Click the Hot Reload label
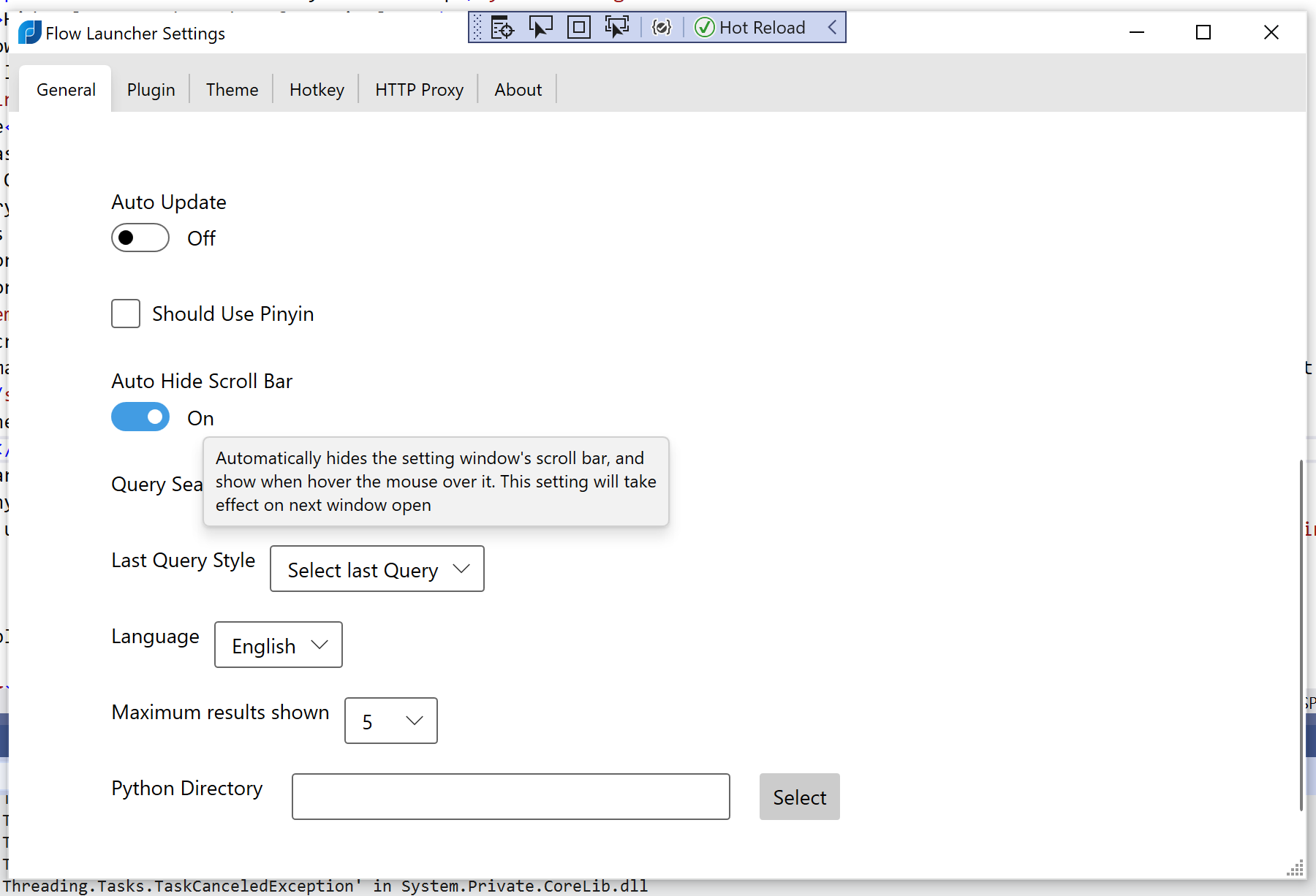The image size is (1316, 896). coord(762,28)
